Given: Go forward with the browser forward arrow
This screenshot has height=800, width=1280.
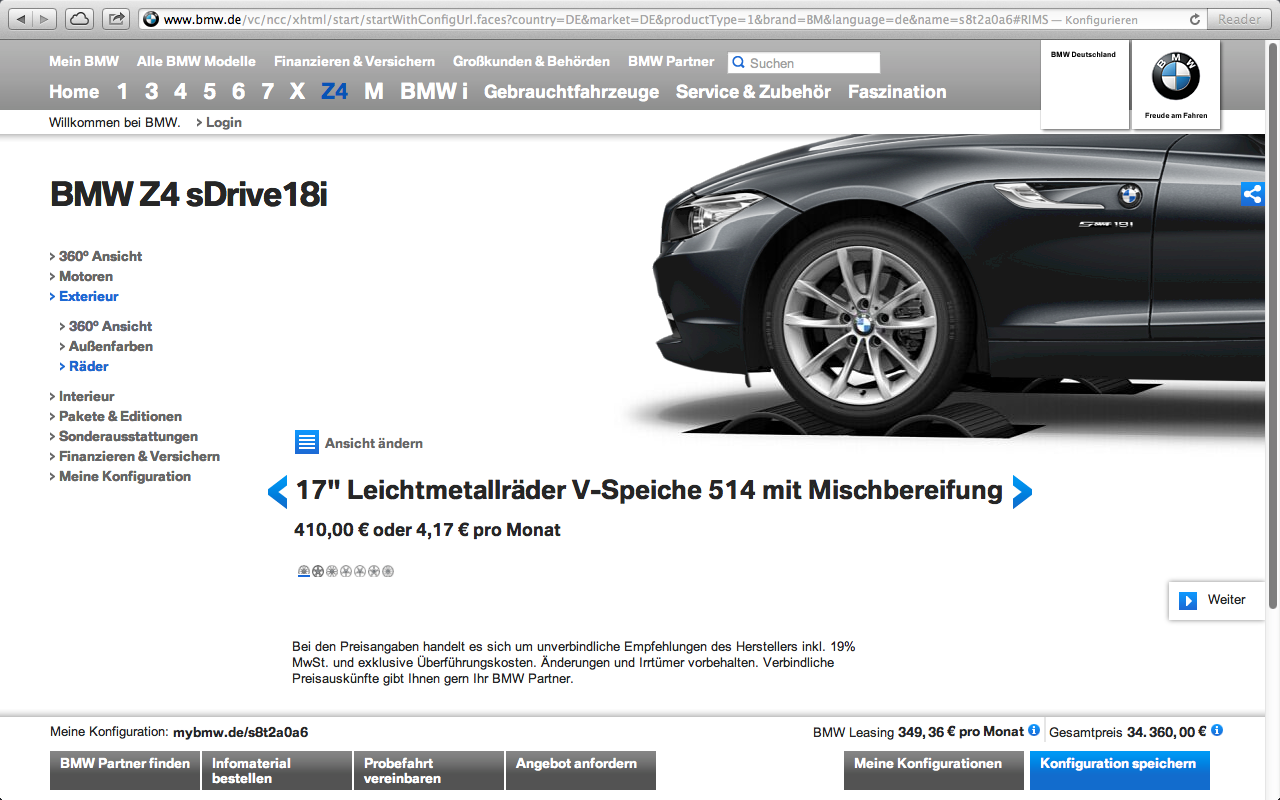Looking at the screenshot, I should [46, 19].
